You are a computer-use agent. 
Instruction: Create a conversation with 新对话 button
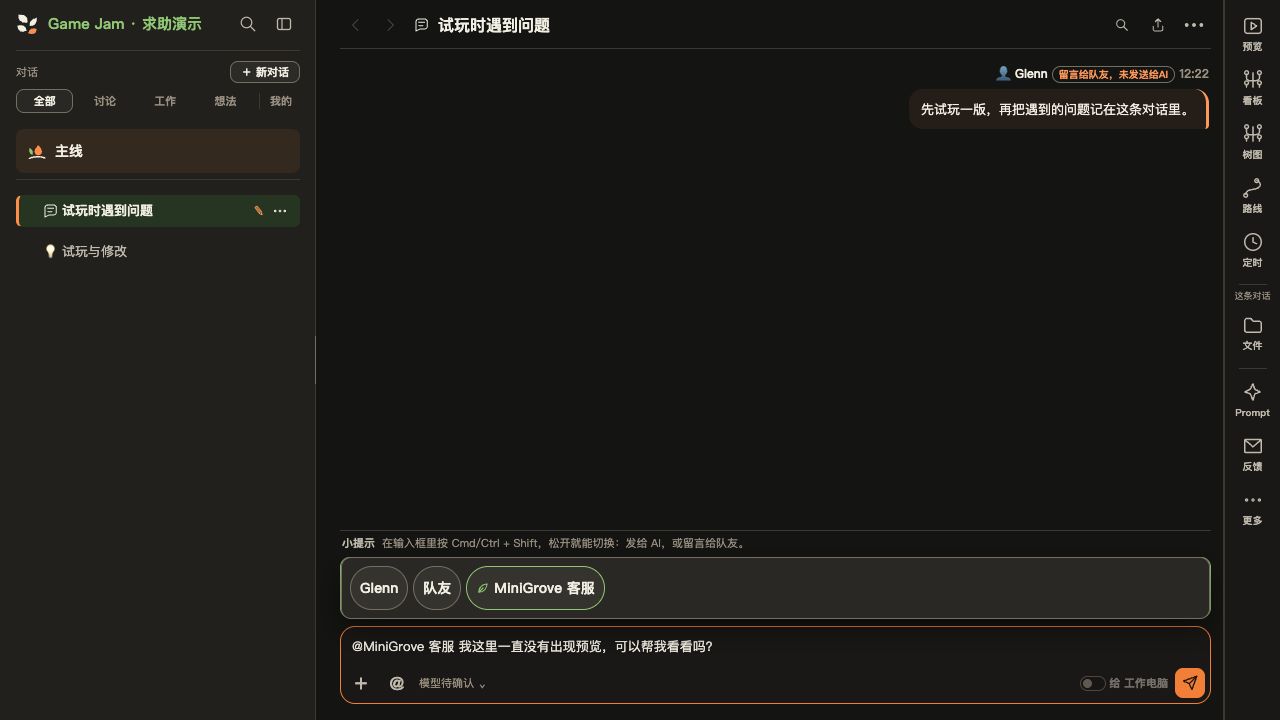click(x=265, y=72)
